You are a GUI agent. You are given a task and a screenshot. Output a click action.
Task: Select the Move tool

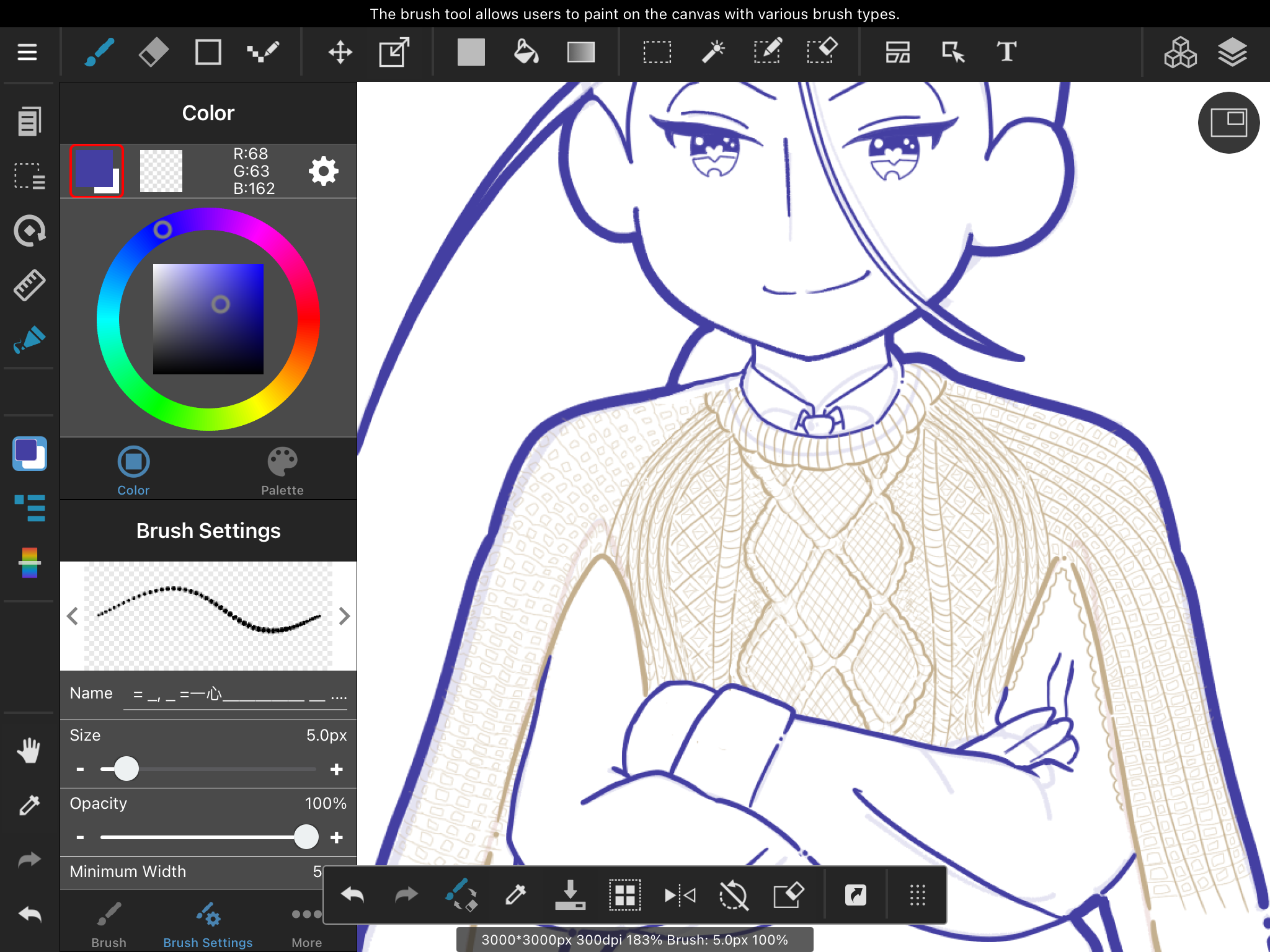340,52
